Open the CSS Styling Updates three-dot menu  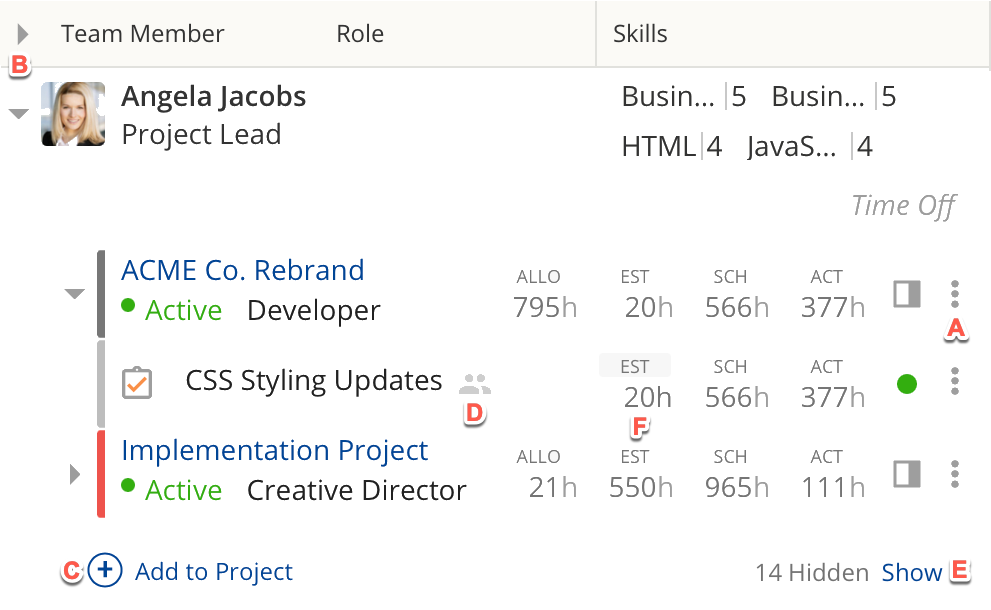click(x=955, y=381)
